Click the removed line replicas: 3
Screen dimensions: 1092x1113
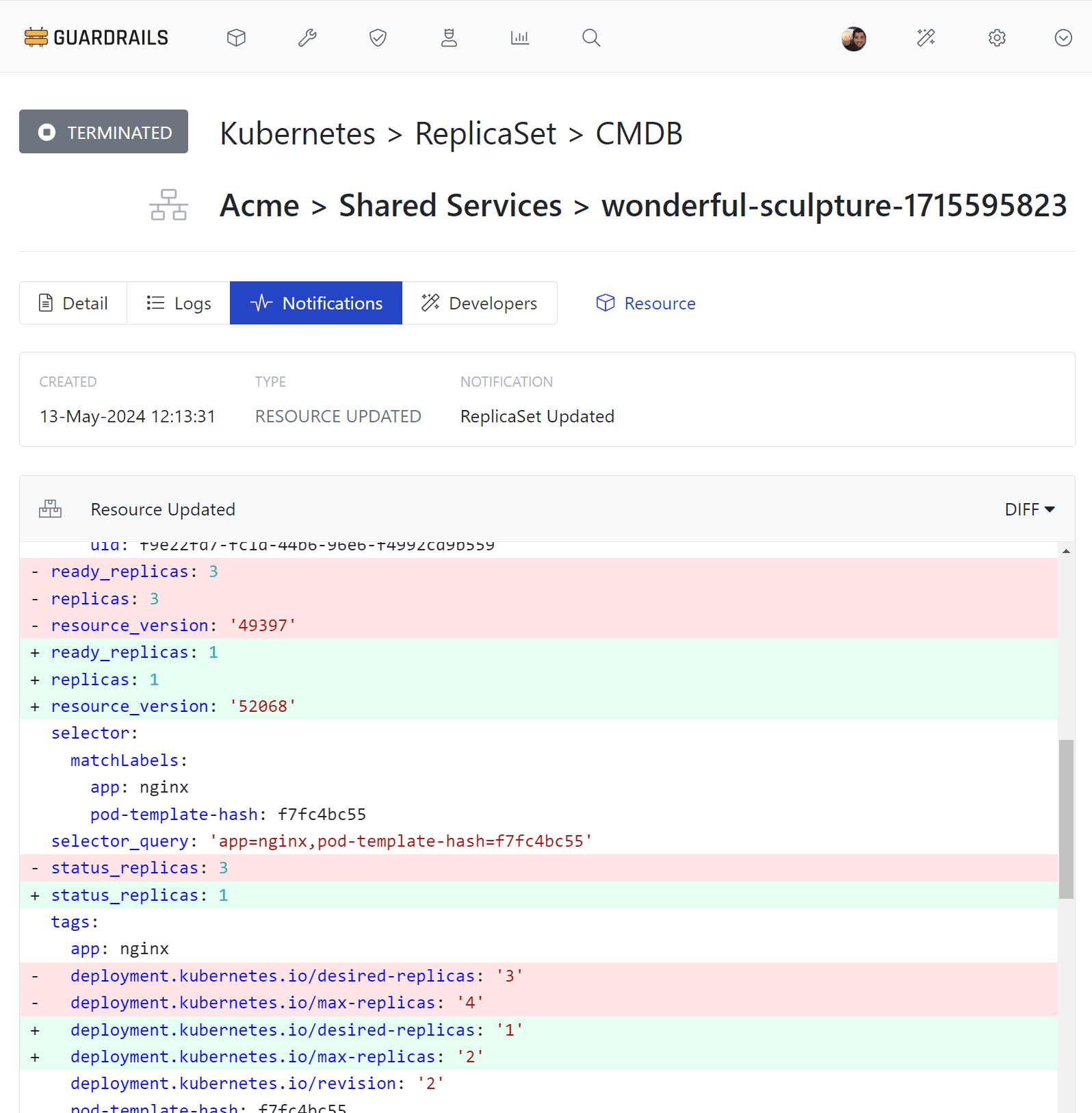[538, 599]
